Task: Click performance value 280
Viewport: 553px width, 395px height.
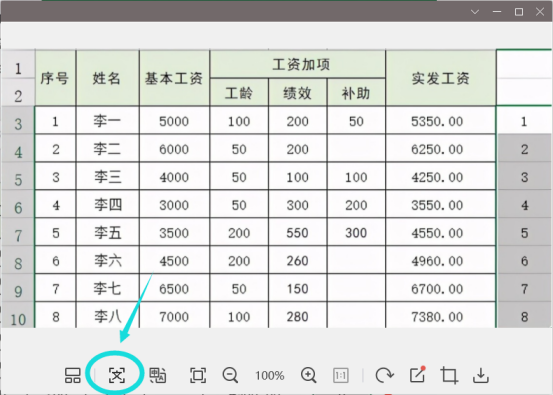Action: (x=298, y=316)
